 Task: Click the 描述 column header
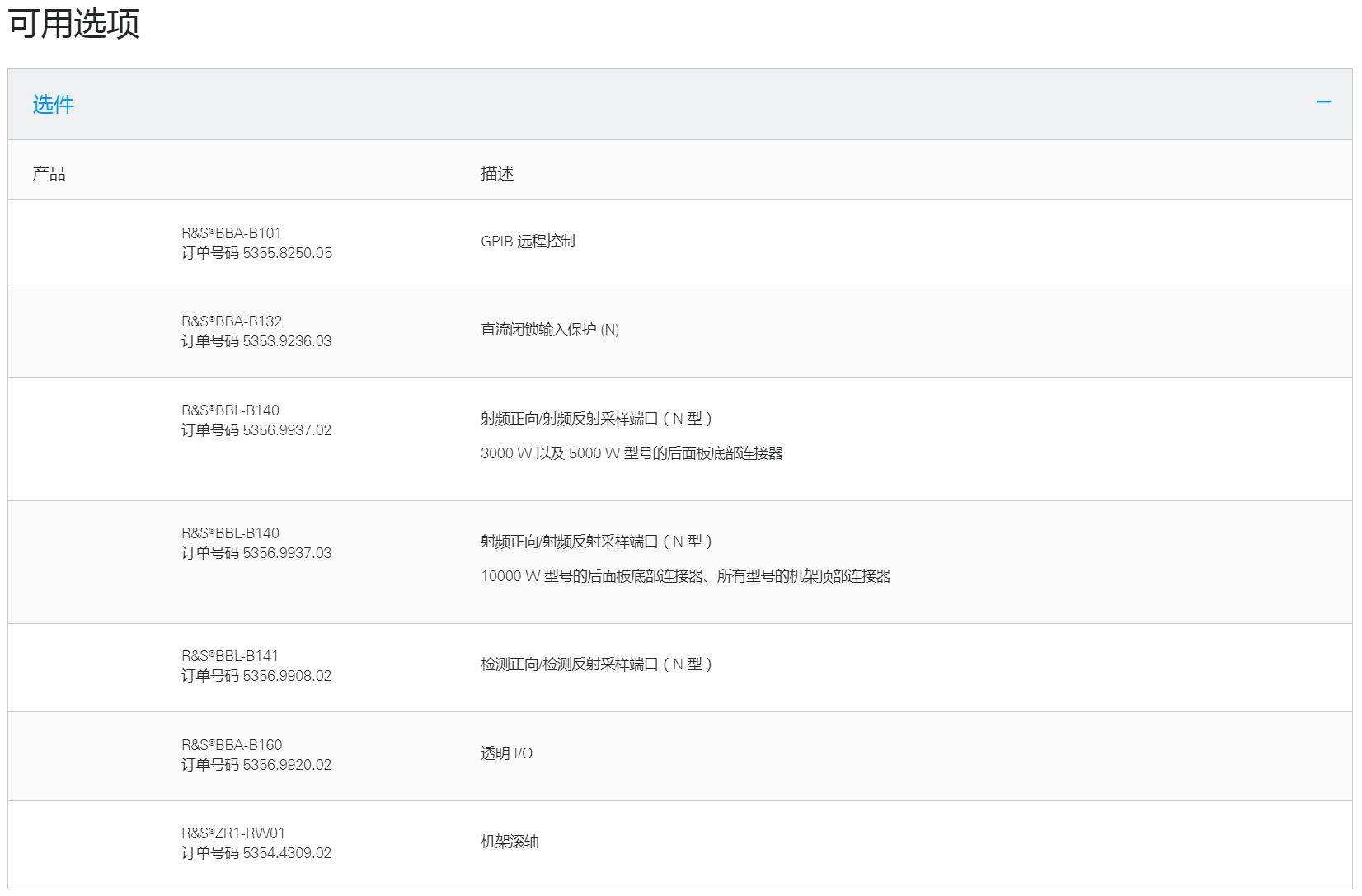(497, 173)
